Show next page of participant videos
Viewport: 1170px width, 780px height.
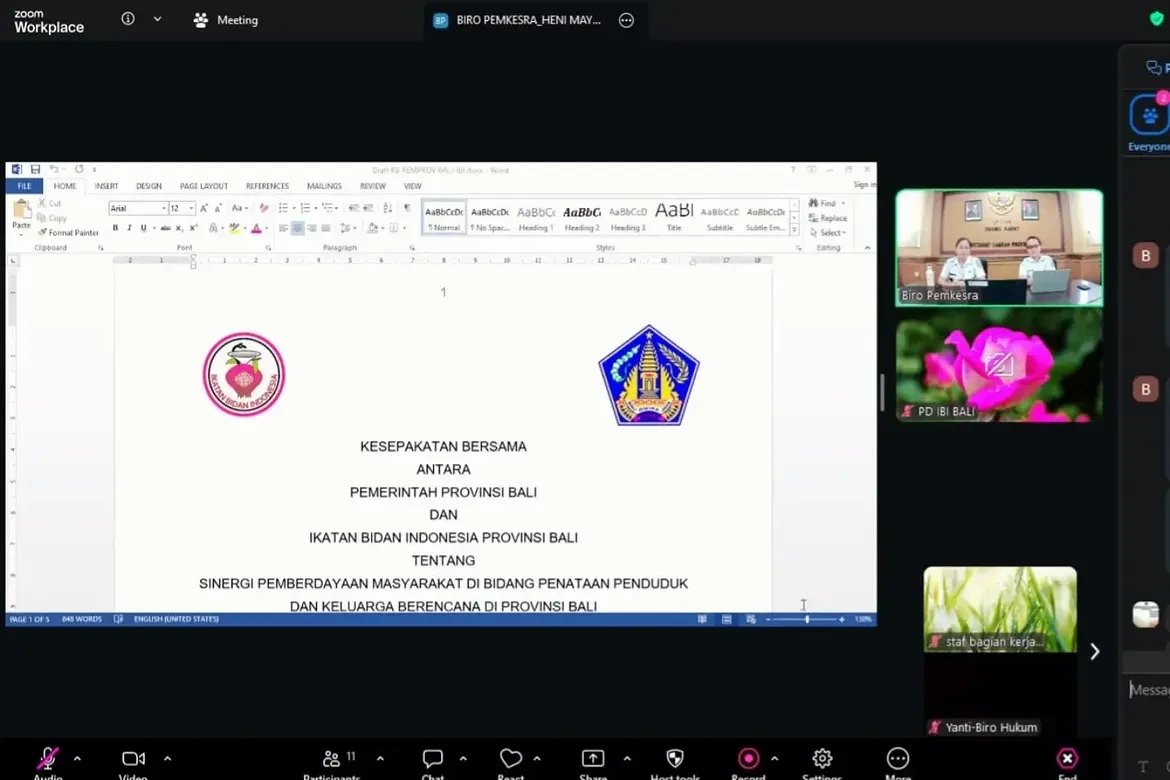click(1095, 652)
